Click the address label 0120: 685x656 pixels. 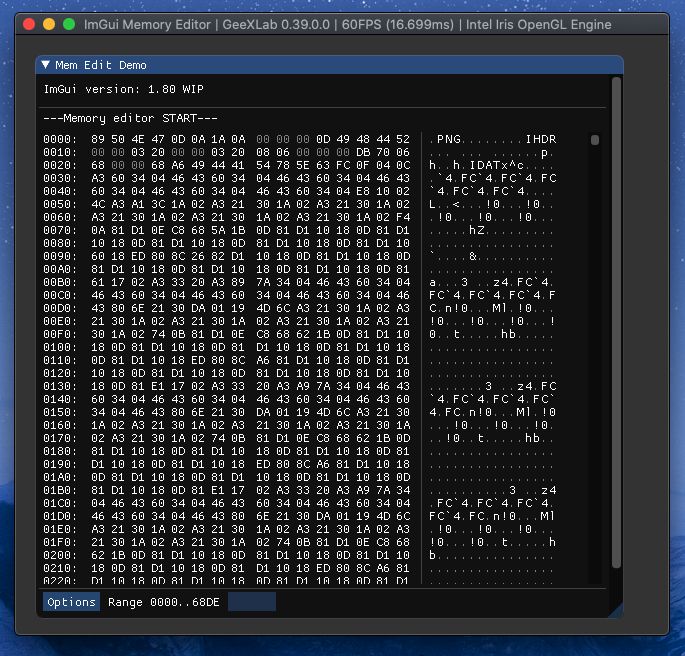[60, 373]
